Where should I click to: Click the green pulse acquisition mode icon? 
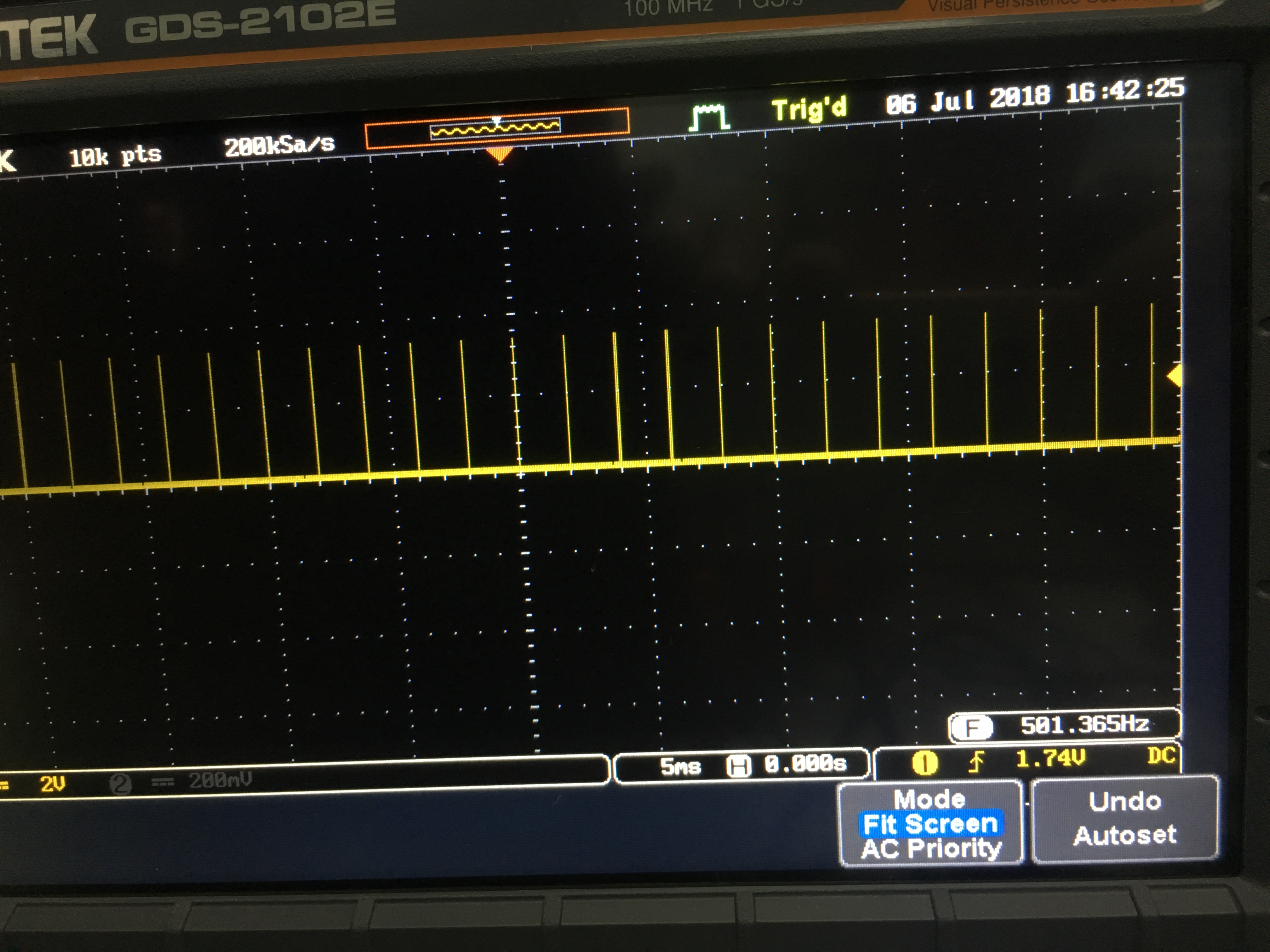[710, 118]
